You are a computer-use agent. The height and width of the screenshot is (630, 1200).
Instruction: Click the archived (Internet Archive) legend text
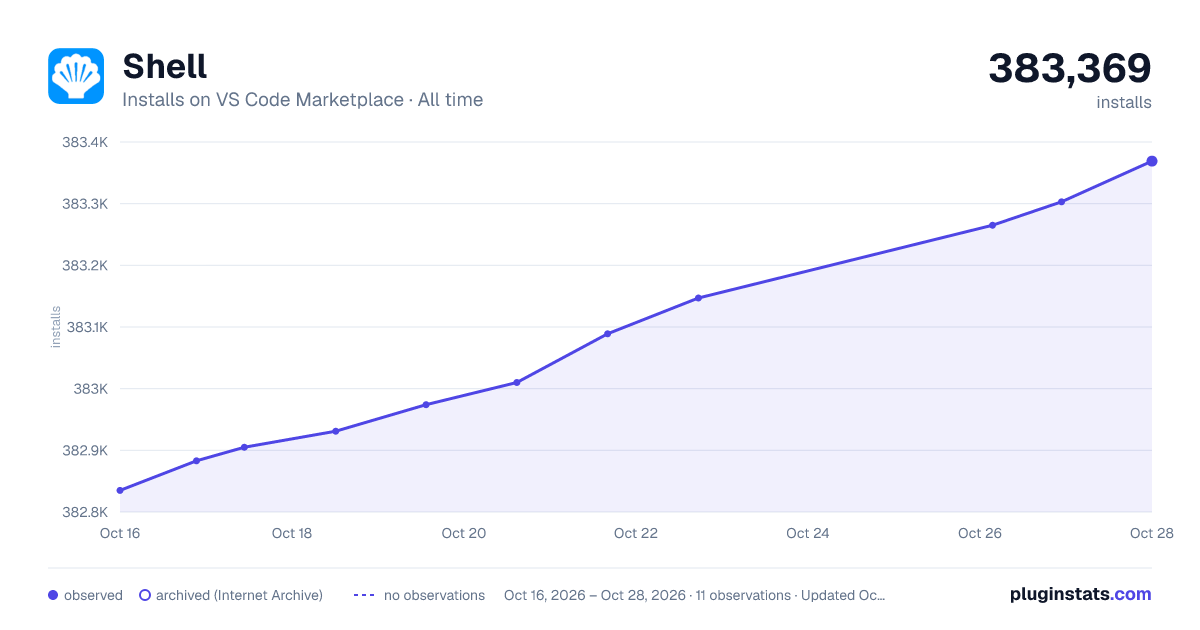pos(239,595)
